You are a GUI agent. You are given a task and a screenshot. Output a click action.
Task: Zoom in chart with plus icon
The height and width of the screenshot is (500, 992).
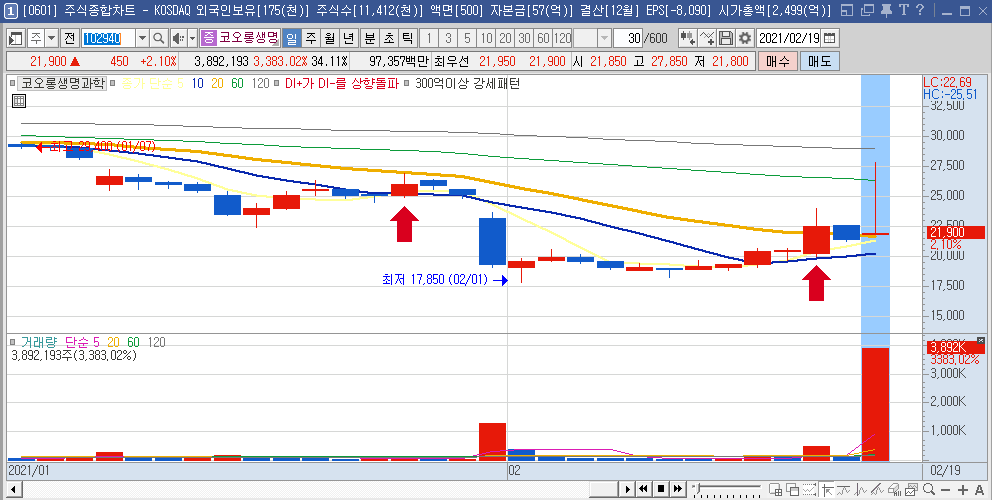963,490
